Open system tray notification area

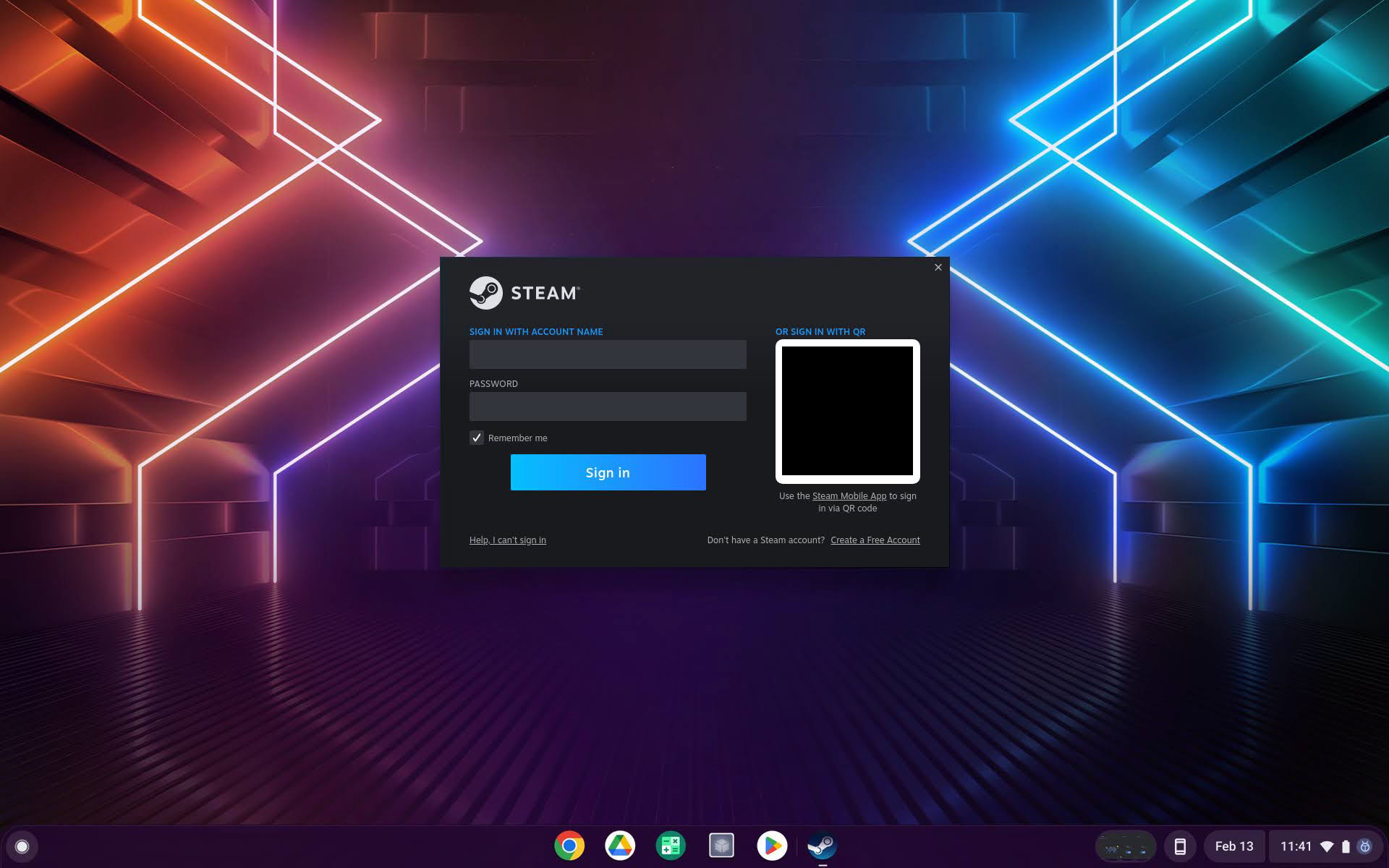point(1325,846)
